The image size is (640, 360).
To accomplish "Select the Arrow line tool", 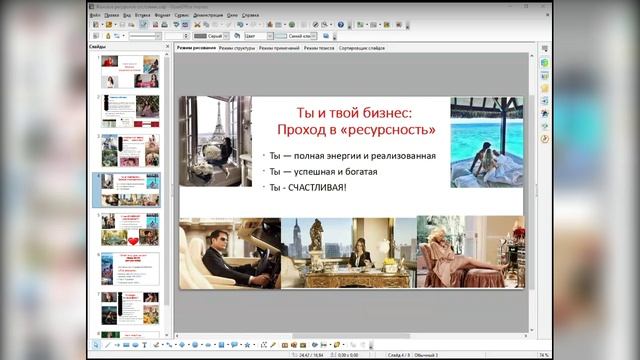I will 117,345.
